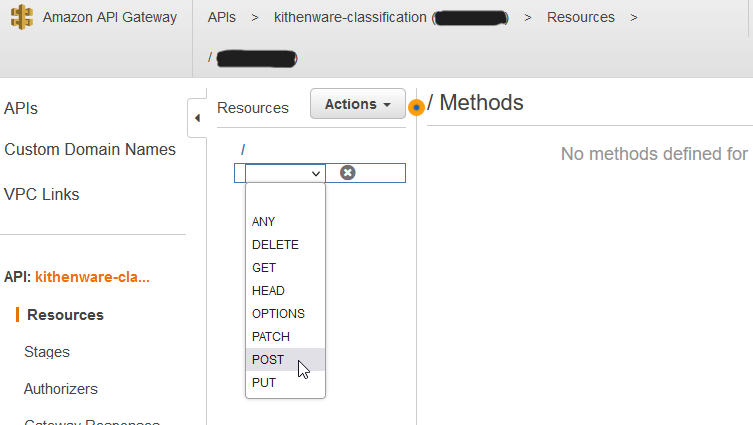753x425 pixels.
Task: Open the Actions dropdown button
Action: (x=358, y=104)
